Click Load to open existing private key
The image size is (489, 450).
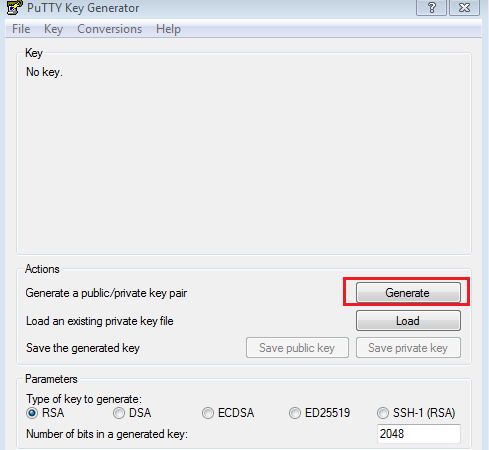[408, 321]
